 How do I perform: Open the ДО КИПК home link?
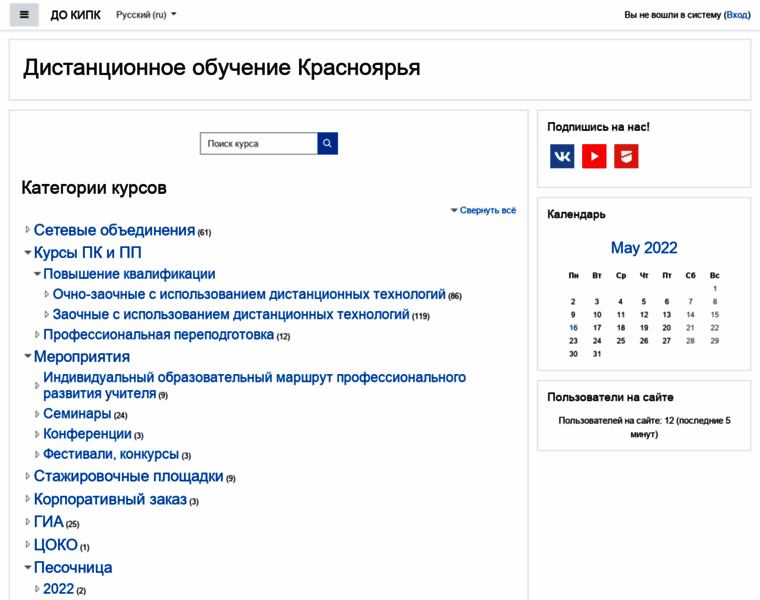point(75,15)
